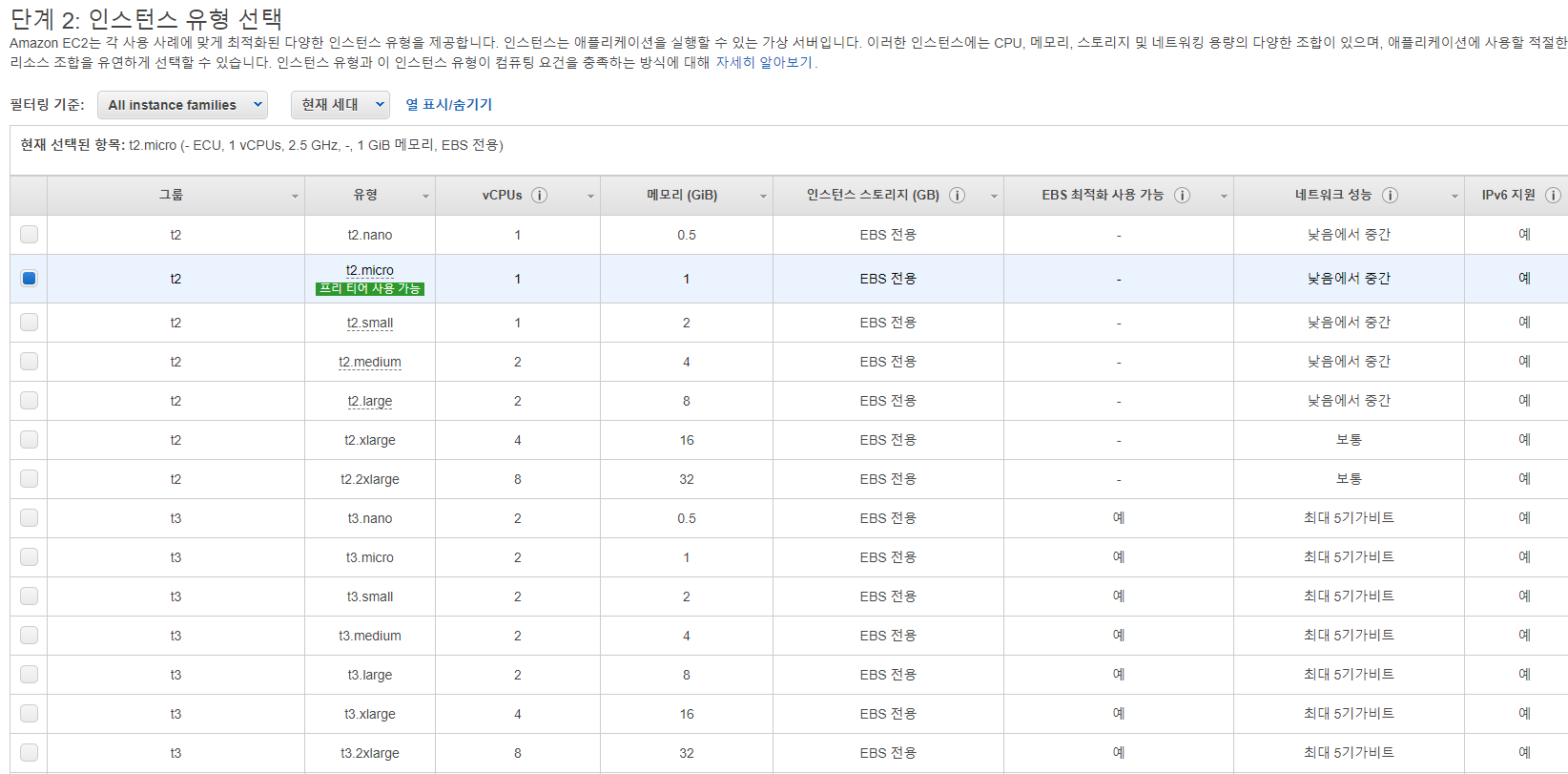
Task: Click the info icon for EBS 최적화 사용 가능
Action: click(1182, 195)
